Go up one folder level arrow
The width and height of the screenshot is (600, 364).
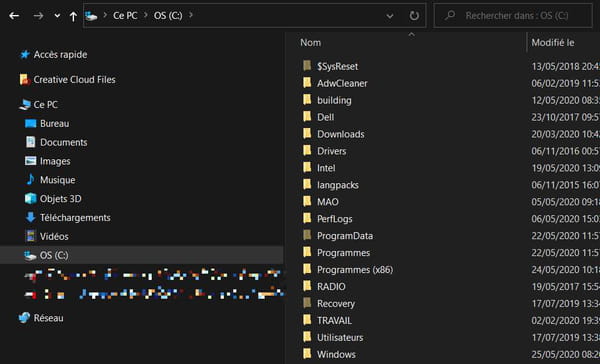click(x=73, y=16)
